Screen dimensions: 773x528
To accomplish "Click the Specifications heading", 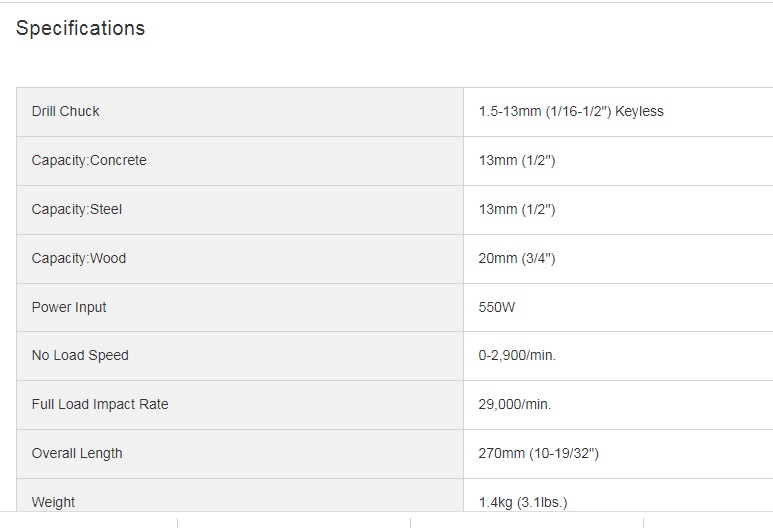I will (80, 28).
